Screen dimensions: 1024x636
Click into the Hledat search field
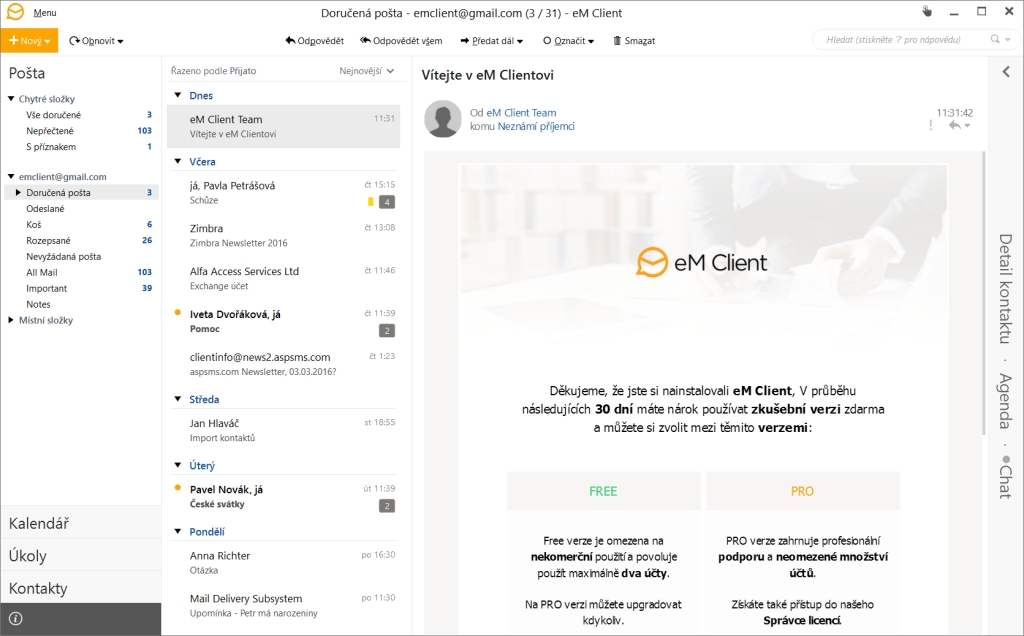pyautogui.click(x=900, y=40)
